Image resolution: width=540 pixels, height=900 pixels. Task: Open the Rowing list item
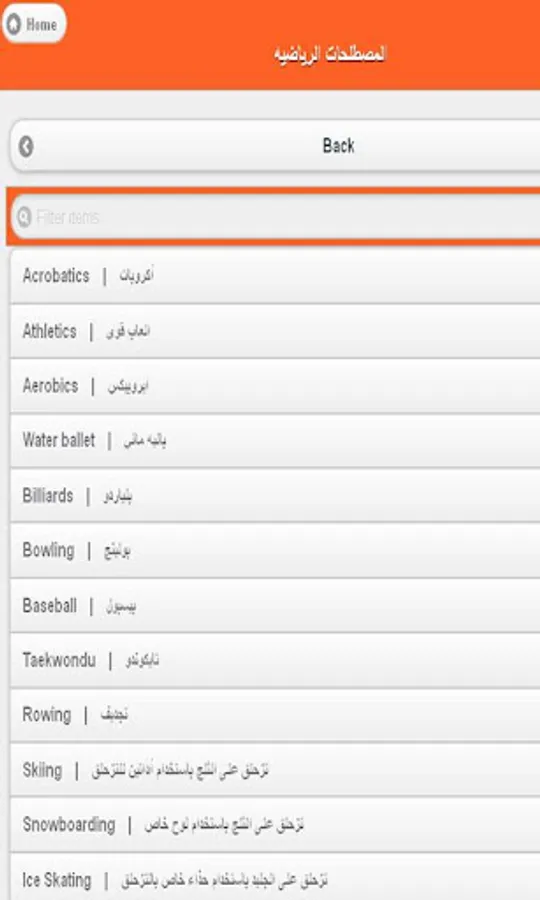click(275, 715)
